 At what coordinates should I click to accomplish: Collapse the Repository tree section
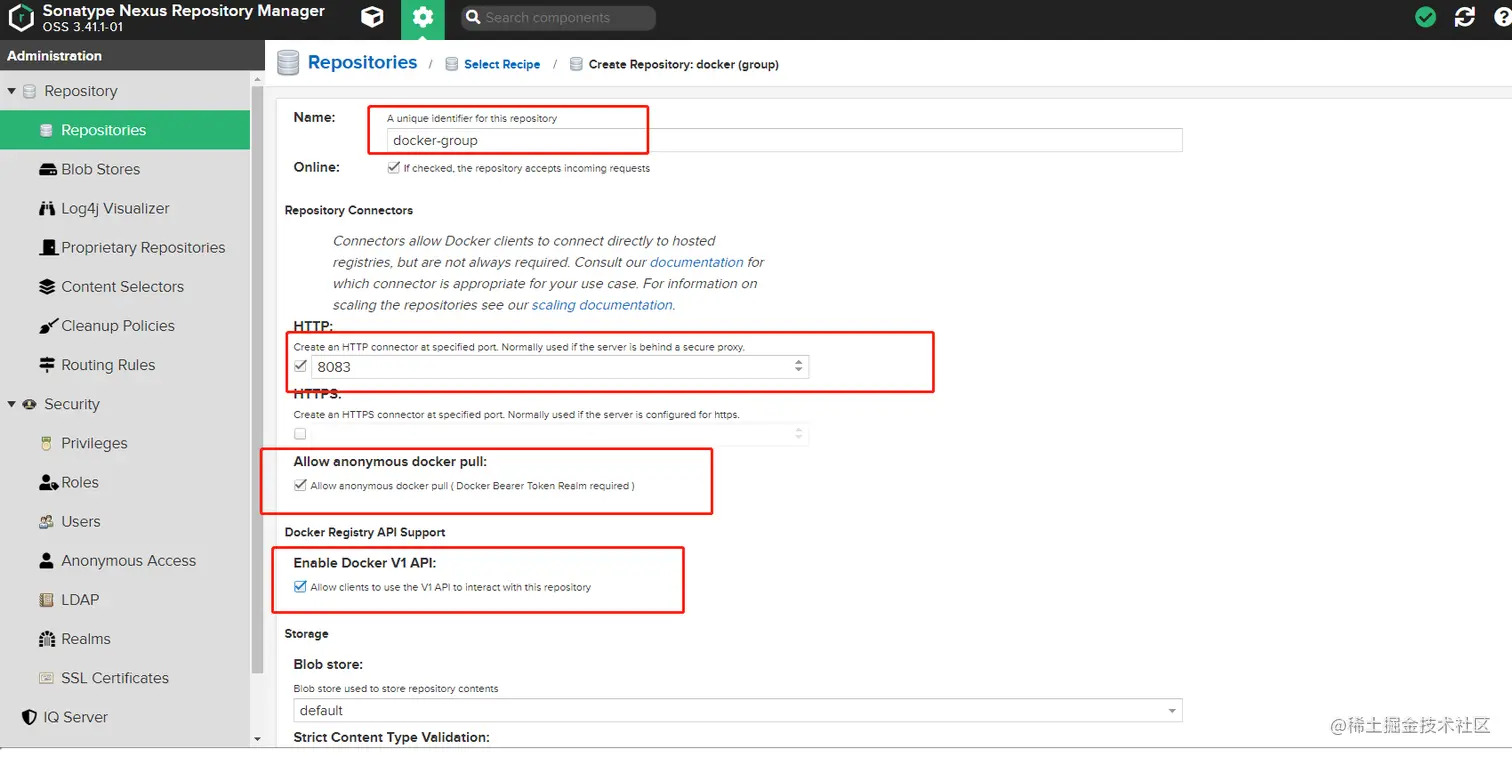[12, 91]
